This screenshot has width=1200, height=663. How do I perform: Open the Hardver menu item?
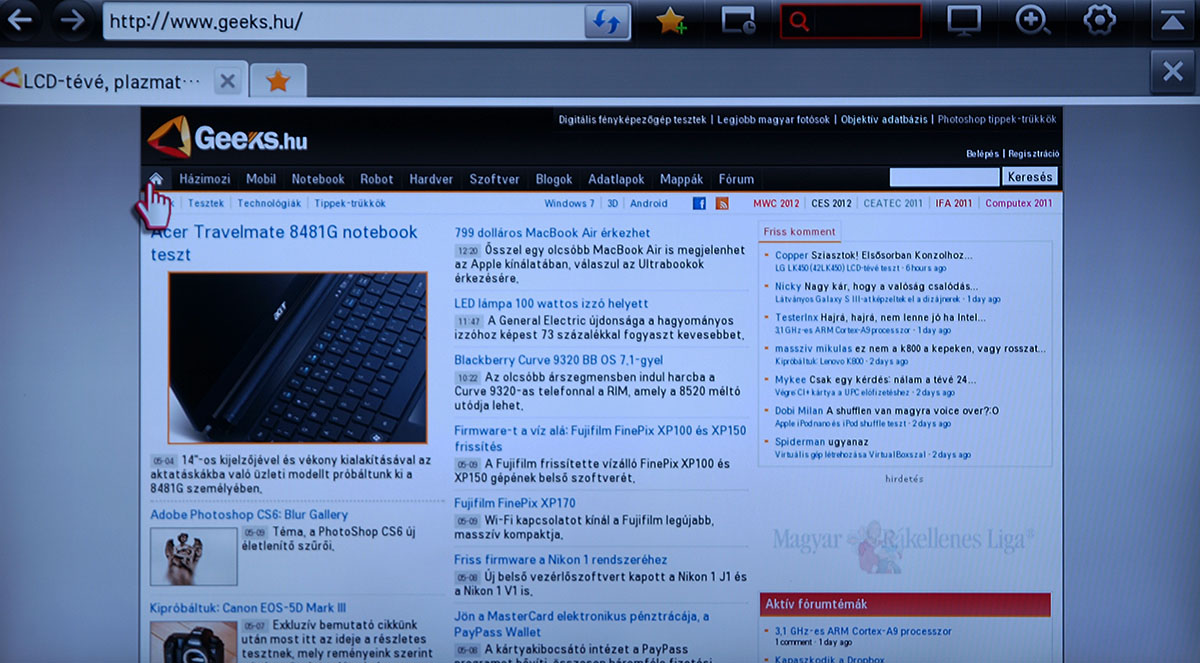[x=431, y=179]
